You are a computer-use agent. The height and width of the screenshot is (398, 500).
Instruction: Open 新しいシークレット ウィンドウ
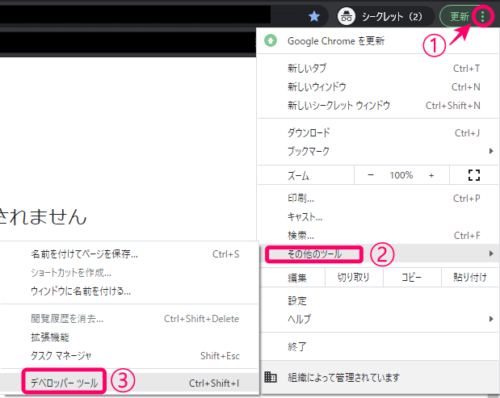(377, 106)
